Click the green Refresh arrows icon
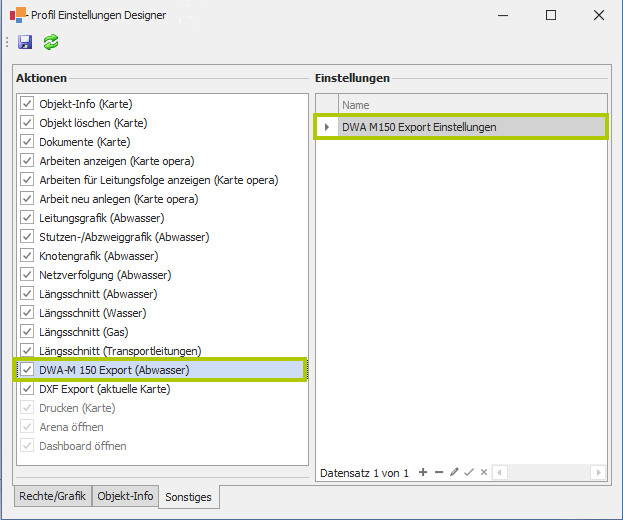The height and width of the screenshot is (520, 623). coord(50,42)
